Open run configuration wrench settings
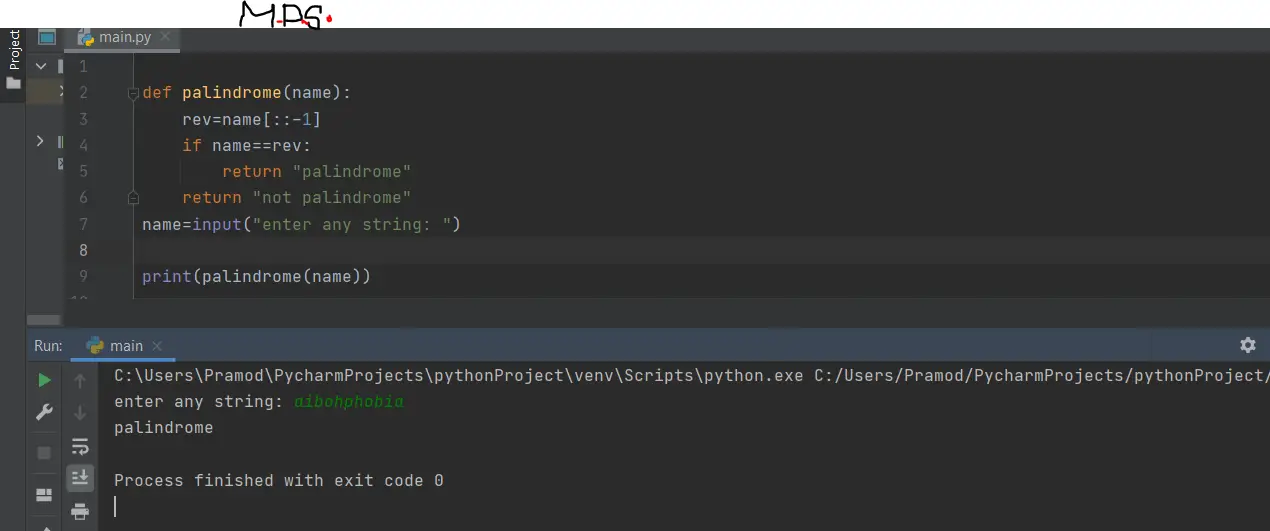The image size is (1270, 531). [x=44, y=412]
